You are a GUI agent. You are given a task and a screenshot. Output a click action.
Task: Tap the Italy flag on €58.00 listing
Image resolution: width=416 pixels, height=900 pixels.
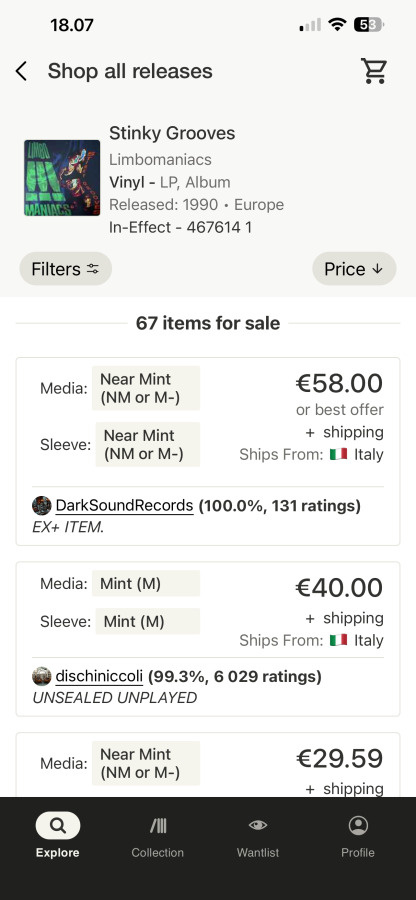tap(339, 454)
